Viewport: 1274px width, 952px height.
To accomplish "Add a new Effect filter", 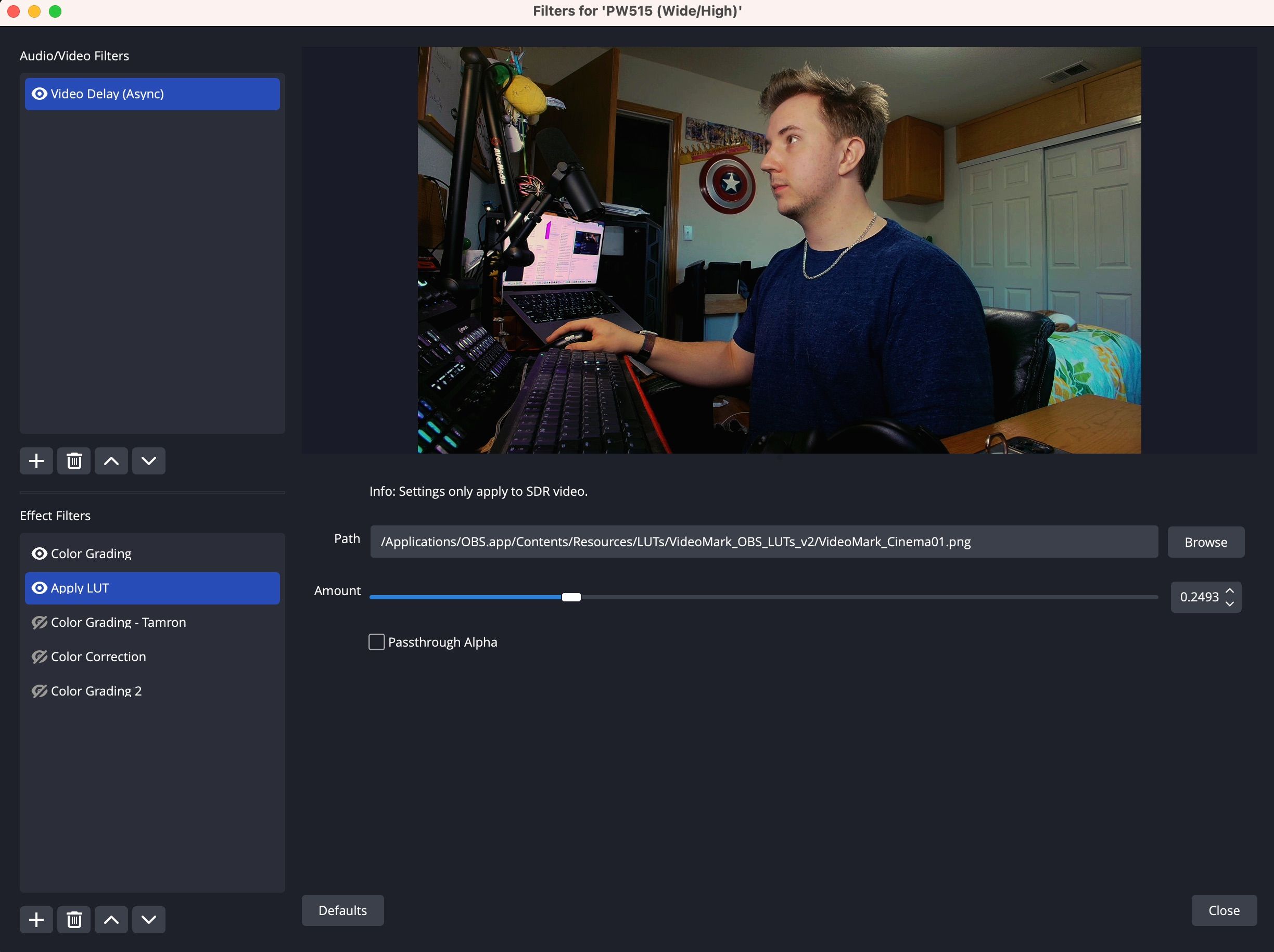I will coord(36,919).
